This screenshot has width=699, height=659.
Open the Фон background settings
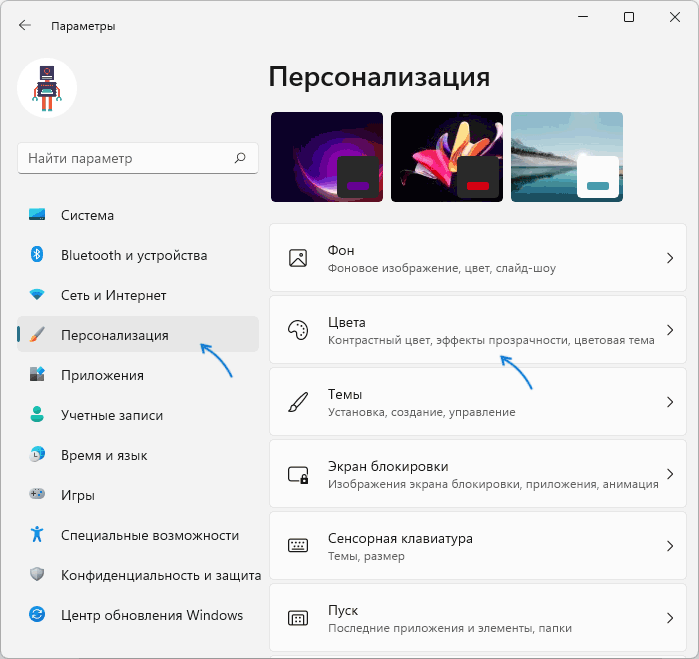point(478,258)
